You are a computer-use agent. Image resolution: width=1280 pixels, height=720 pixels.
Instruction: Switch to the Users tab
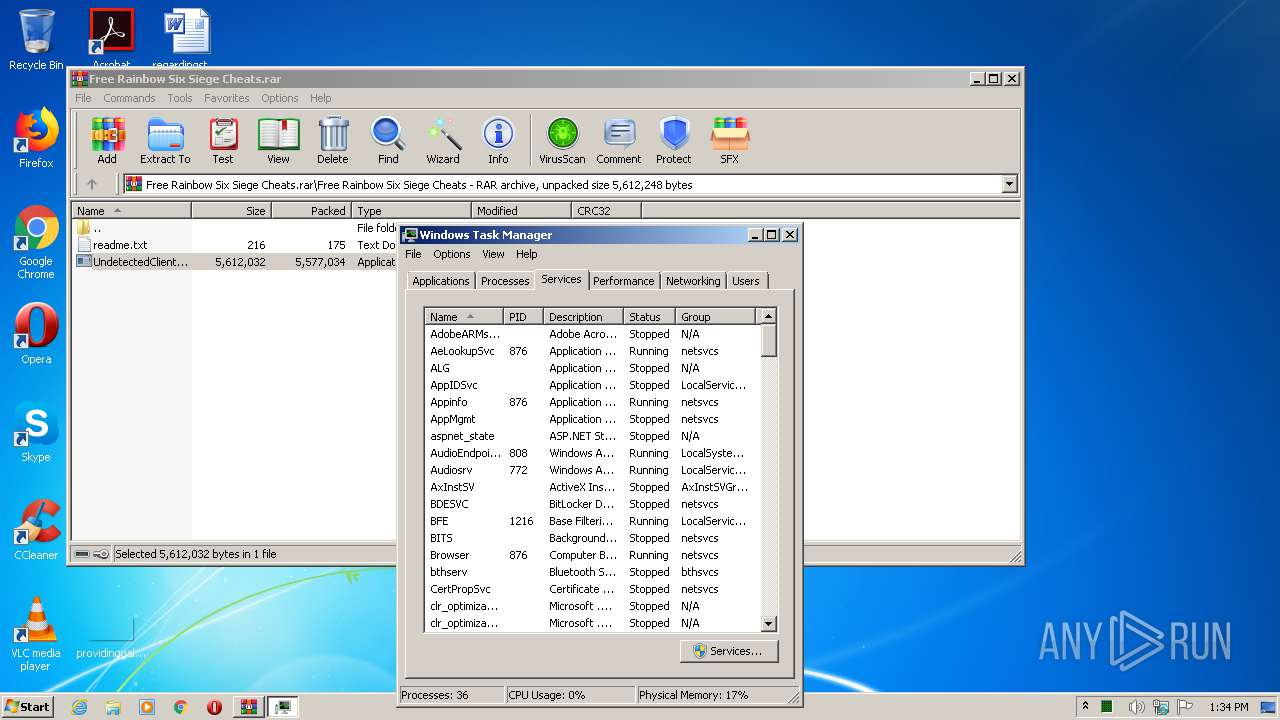(746, 281)
